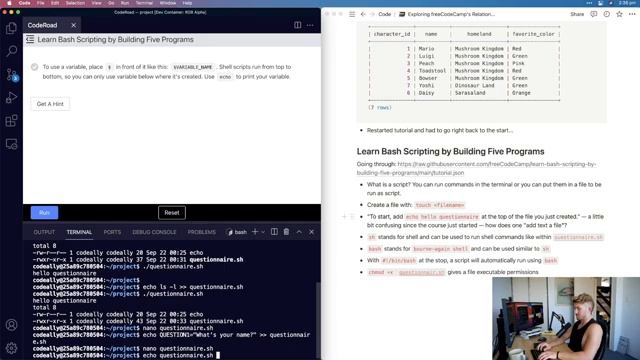Click Share in the Notion window
Viewport: 640px width, 360px height.
pos(577,14)
